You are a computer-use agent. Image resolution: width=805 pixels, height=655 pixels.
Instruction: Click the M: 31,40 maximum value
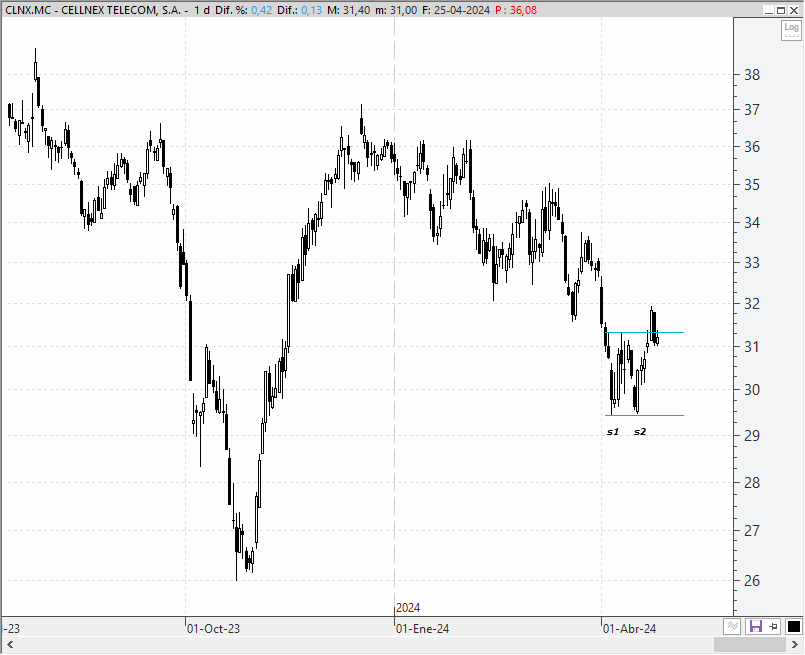tap(349, 10)
